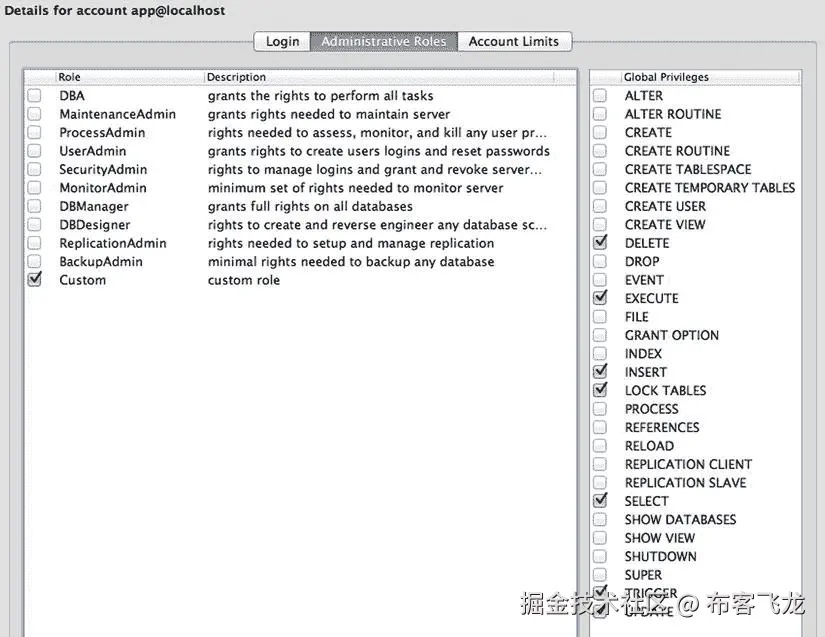Click 'minimal rights needed to backup any database'
Viewport: 825px width, 637px height.
tap(351, 261)
